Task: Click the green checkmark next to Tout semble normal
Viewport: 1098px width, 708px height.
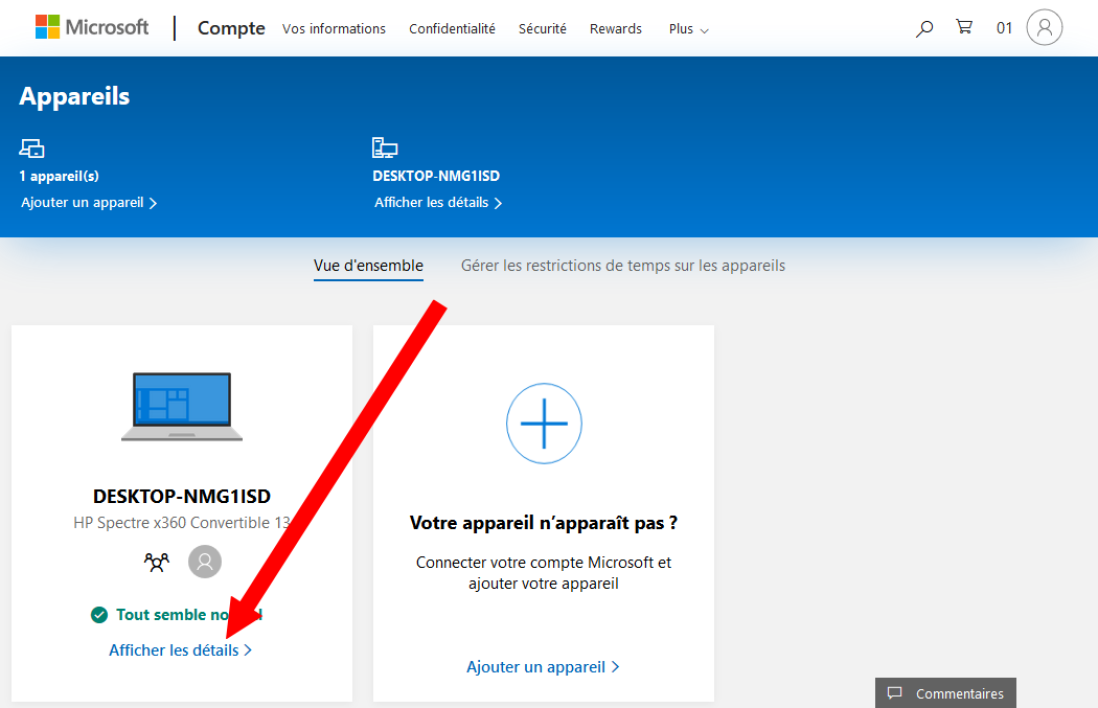Action: pos(99,614)
